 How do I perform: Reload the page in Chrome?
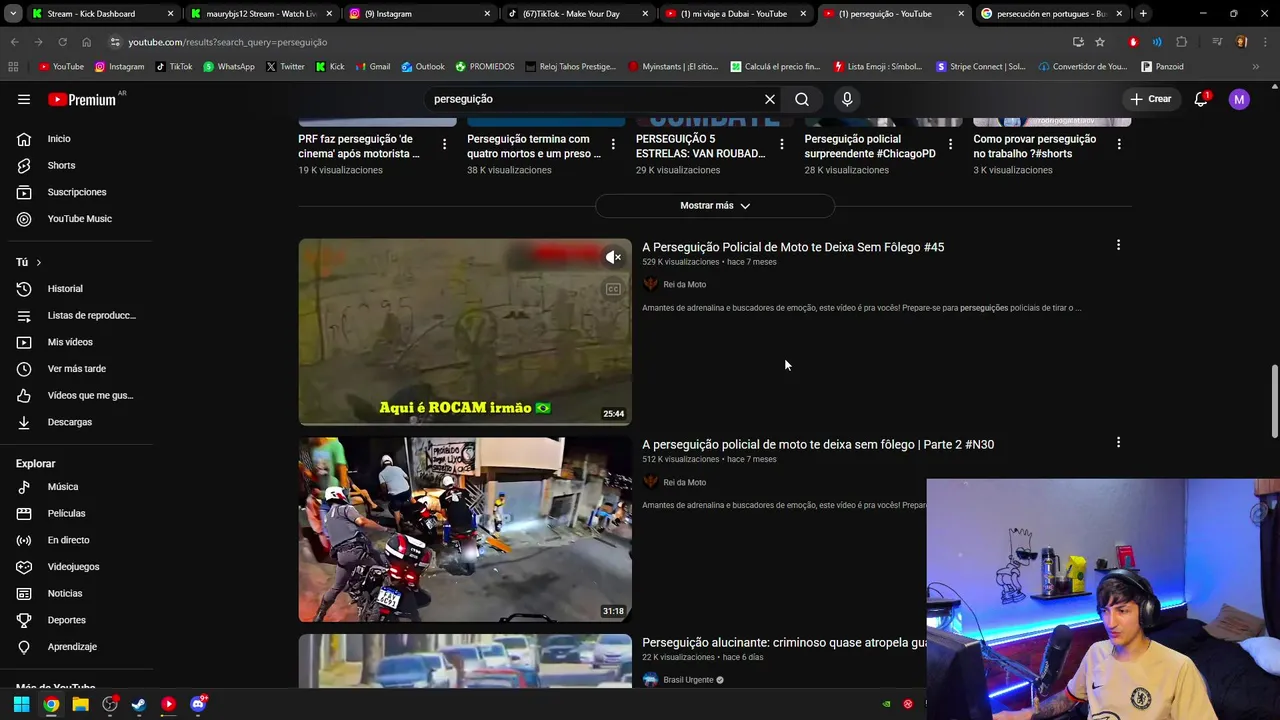(x=62, y=42)
